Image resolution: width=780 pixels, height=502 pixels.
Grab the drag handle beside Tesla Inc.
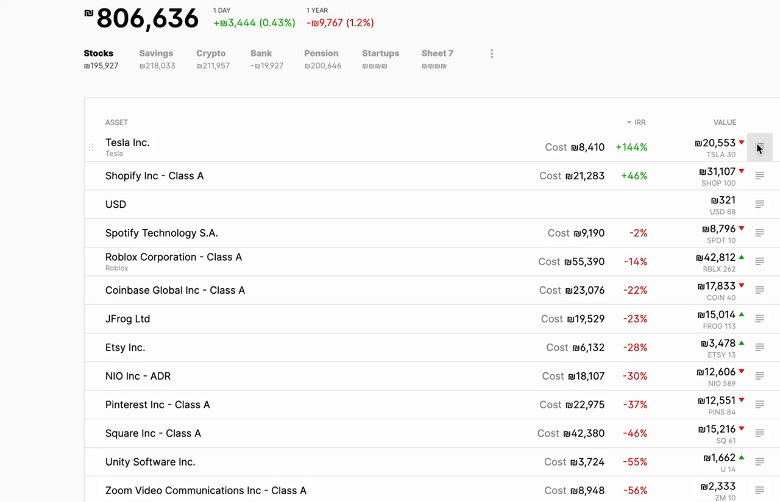(91, 147)
